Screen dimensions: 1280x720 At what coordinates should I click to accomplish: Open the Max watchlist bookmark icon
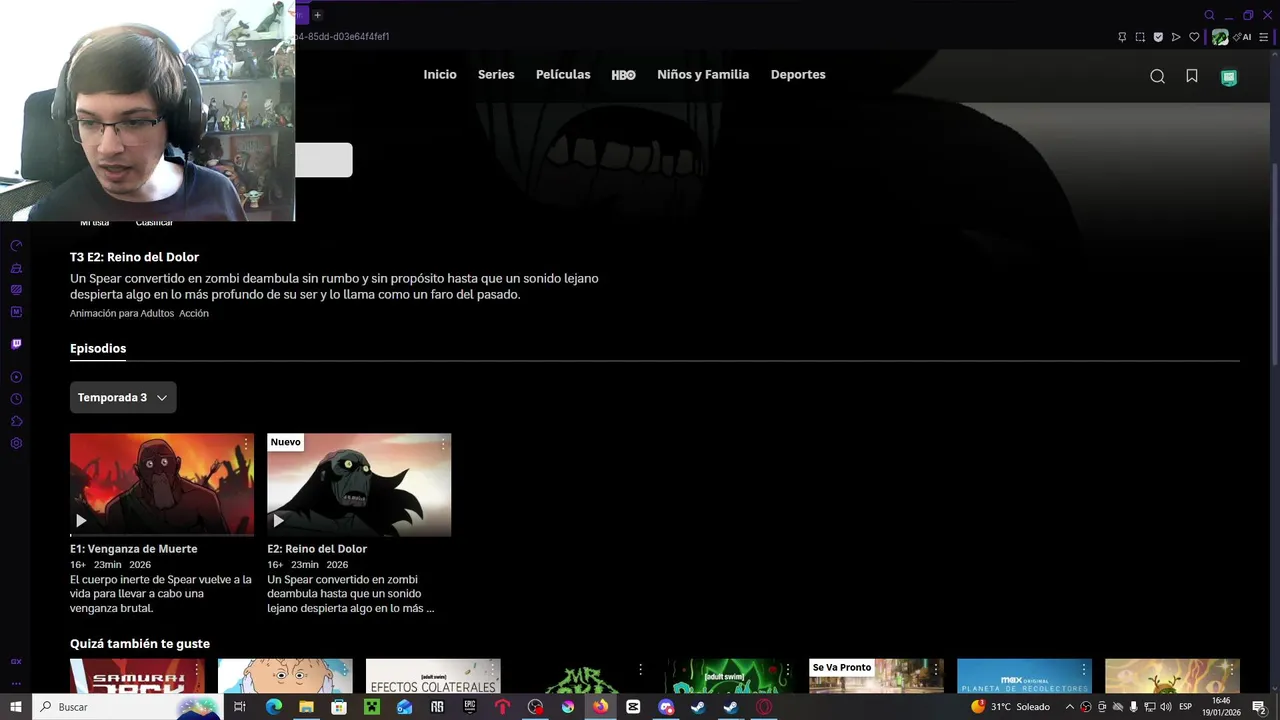tap(1192, 76)
